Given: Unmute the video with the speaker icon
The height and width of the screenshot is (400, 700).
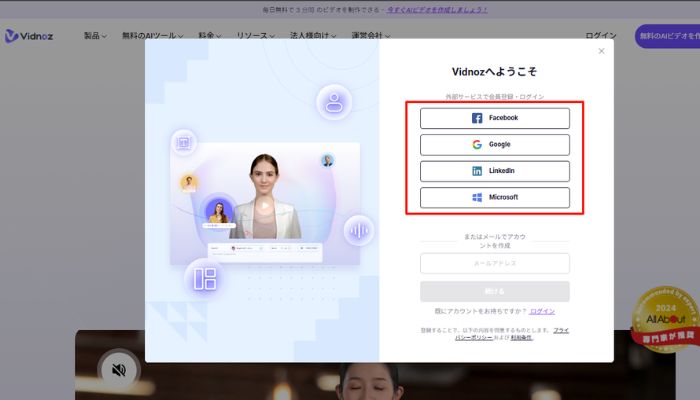Looking at the screenshot, I should [119, 370].
